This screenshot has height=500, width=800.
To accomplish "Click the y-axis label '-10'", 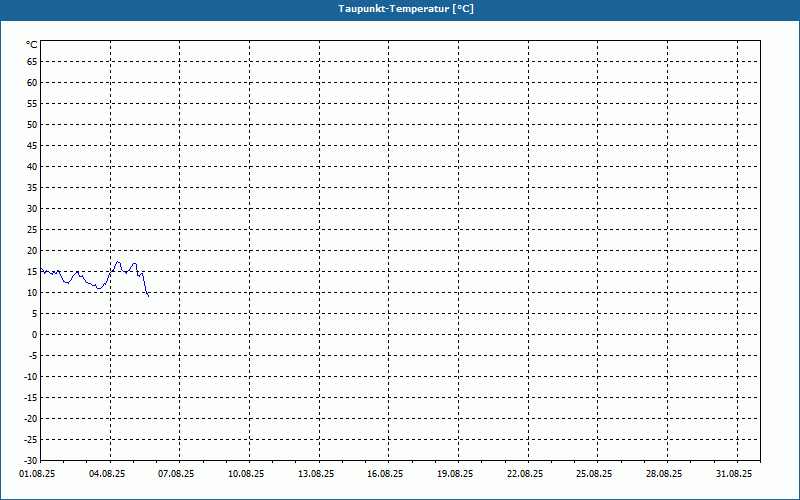I will 31,377.
